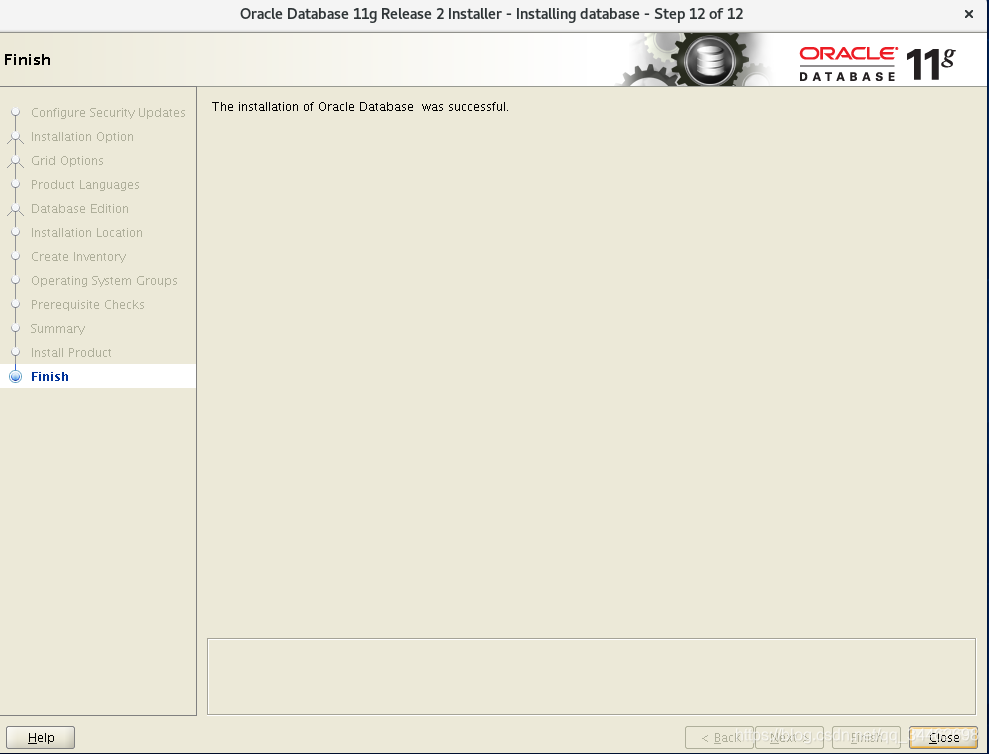Screen dimensions: 989x754
Task: Click inside the empty details text box
Action: (x=591, y=676)
